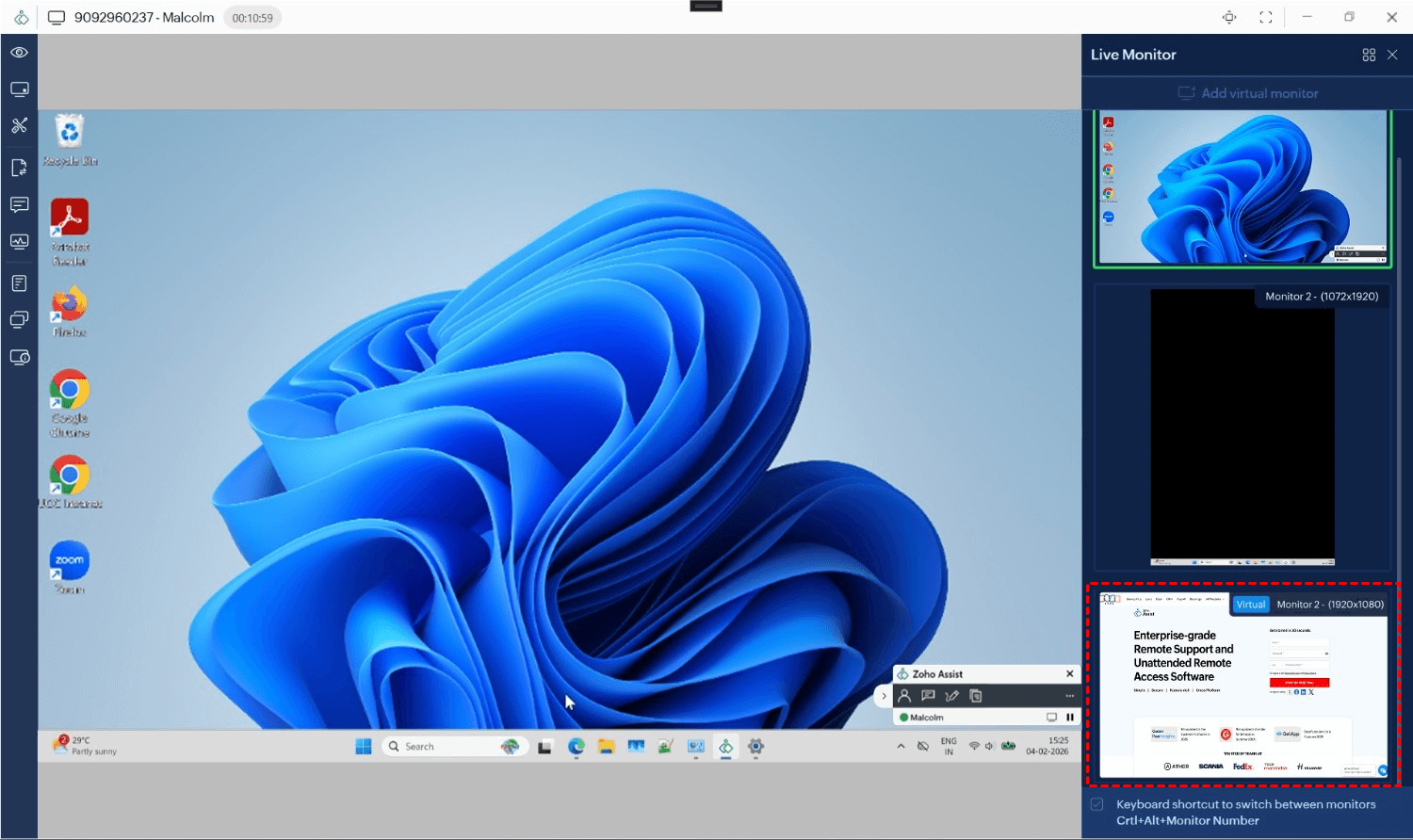The height and width of the screenshot is (840, 1413).
Task: Expand the Zoho Assist widget side chevron
Action: coord(884,696)
